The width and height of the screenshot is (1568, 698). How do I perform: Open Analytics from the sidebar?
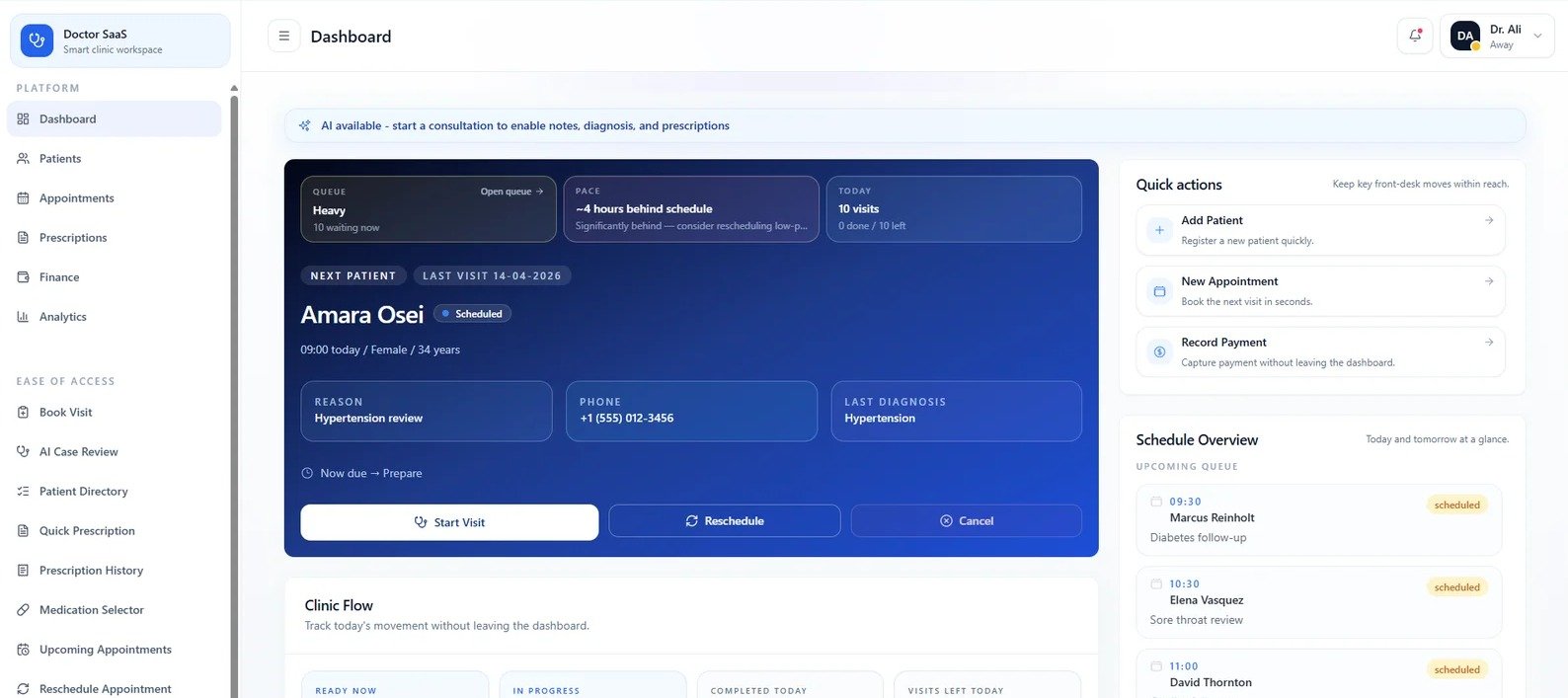click(115, 316)
